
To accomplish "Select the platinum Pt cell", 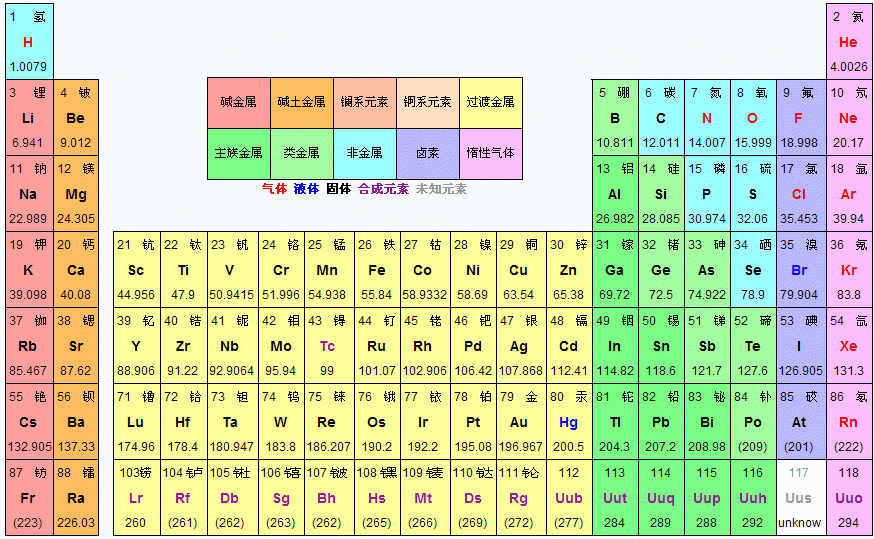I will [473, 421].
